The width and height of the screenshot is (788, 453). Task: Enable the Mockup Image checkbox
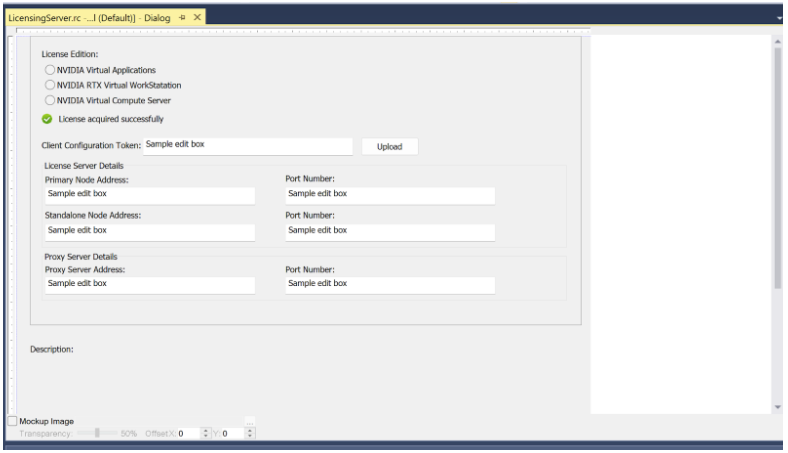tap(13, 422)
